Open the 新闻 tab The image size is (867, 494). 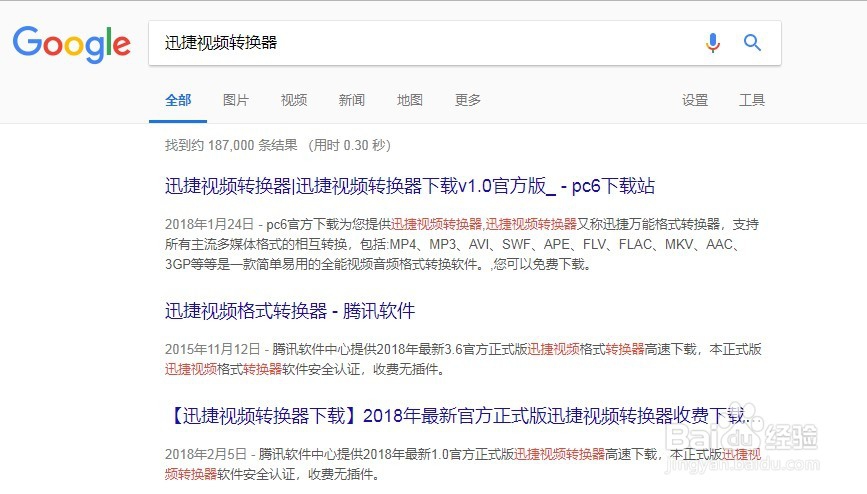point(352,100)
